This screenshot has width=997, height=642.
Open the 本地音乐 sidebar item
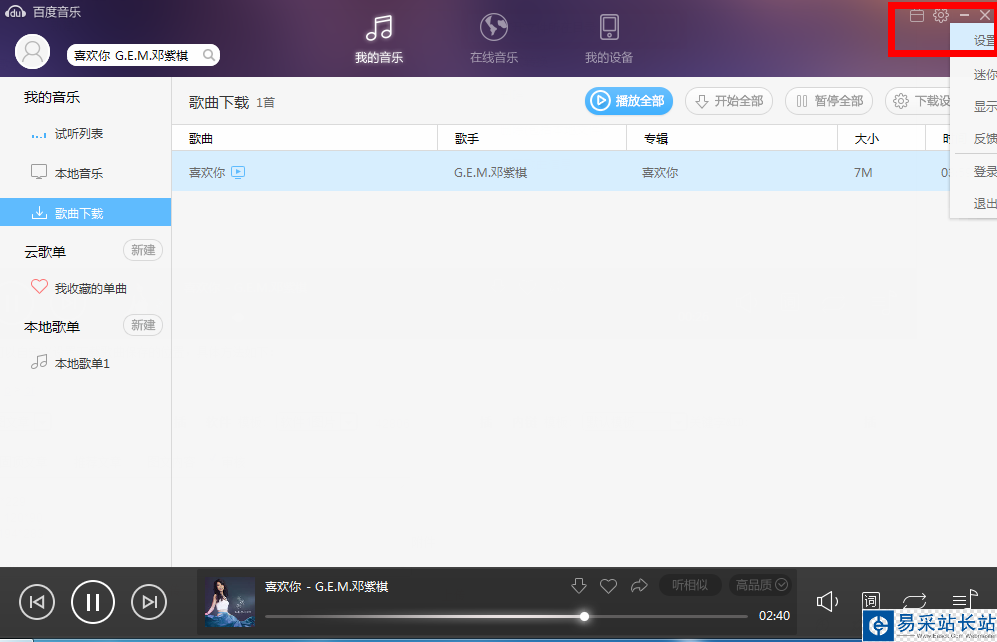pos(85,173)
